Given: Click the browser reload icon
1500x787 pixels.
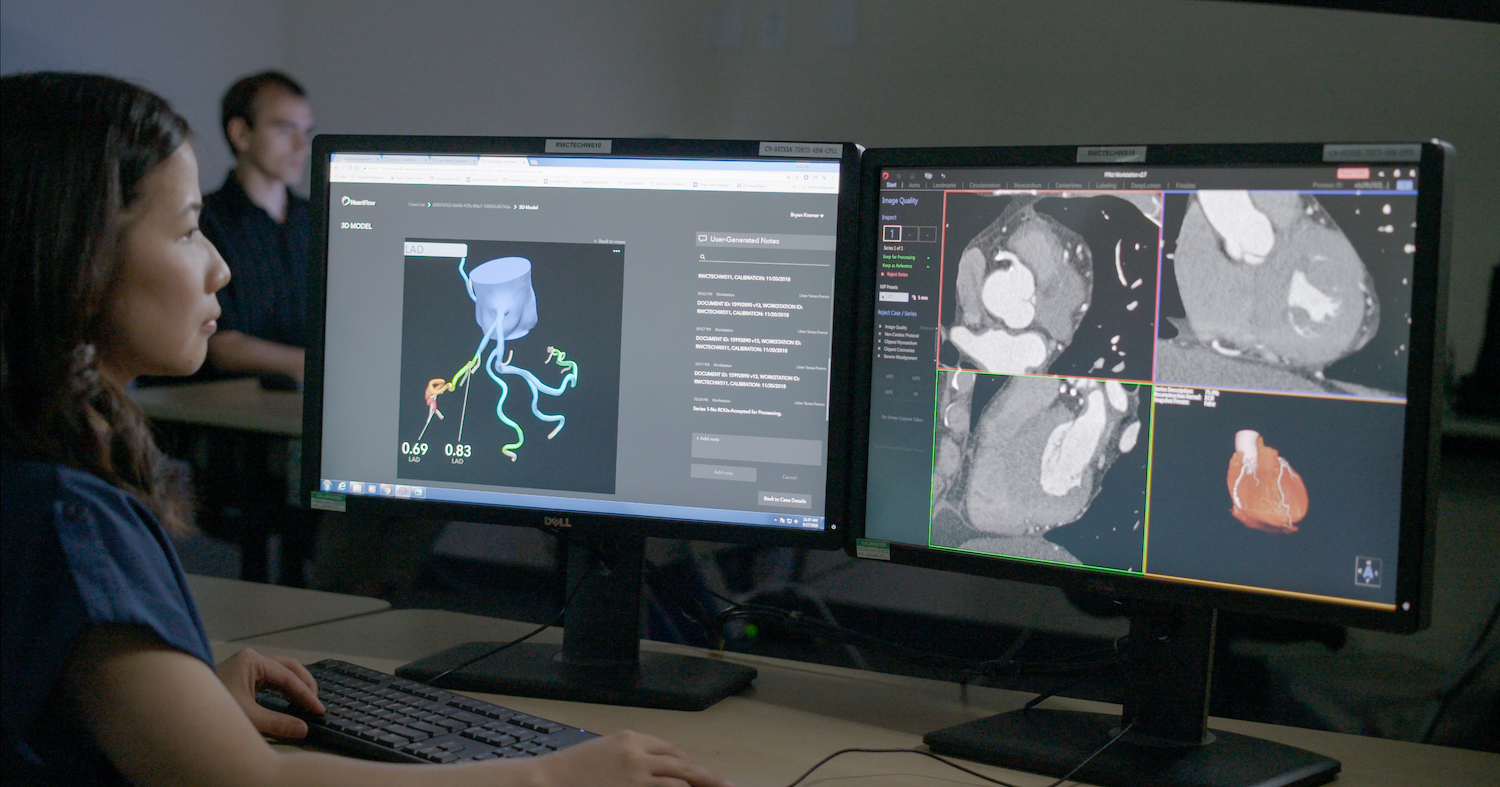Looking at the screenshot, I should [350, 168].
